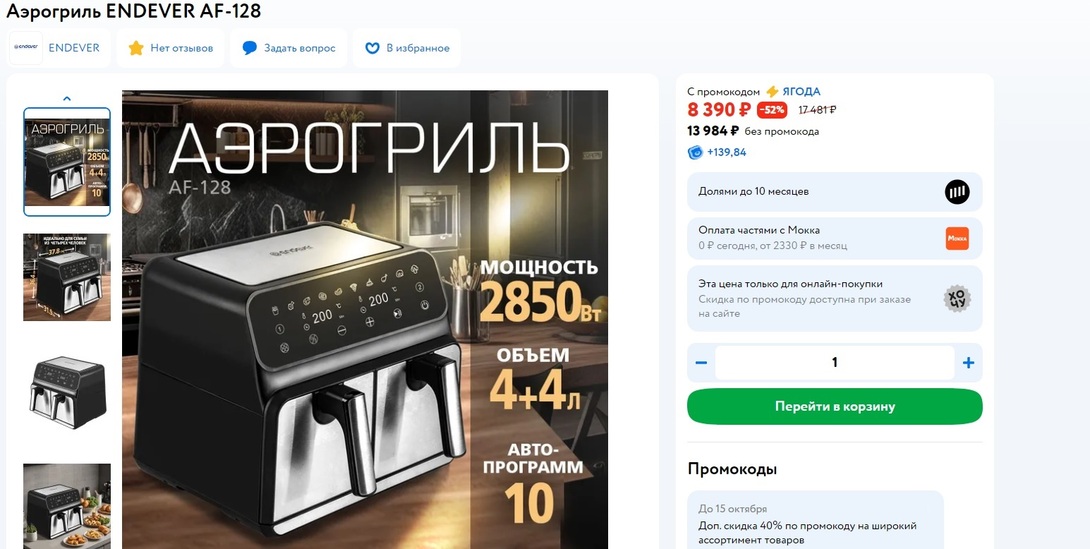1090x549 pixels.
Task: Click the yellow star reviews icon
Action: (x=136, y=48)
